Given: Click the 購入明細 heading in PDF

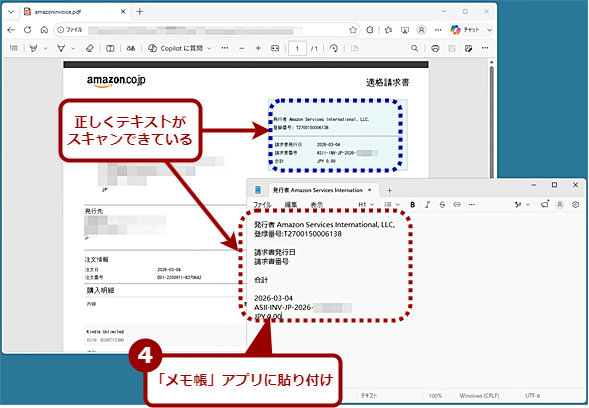Looking at the screenshot, I should (100, 290).
